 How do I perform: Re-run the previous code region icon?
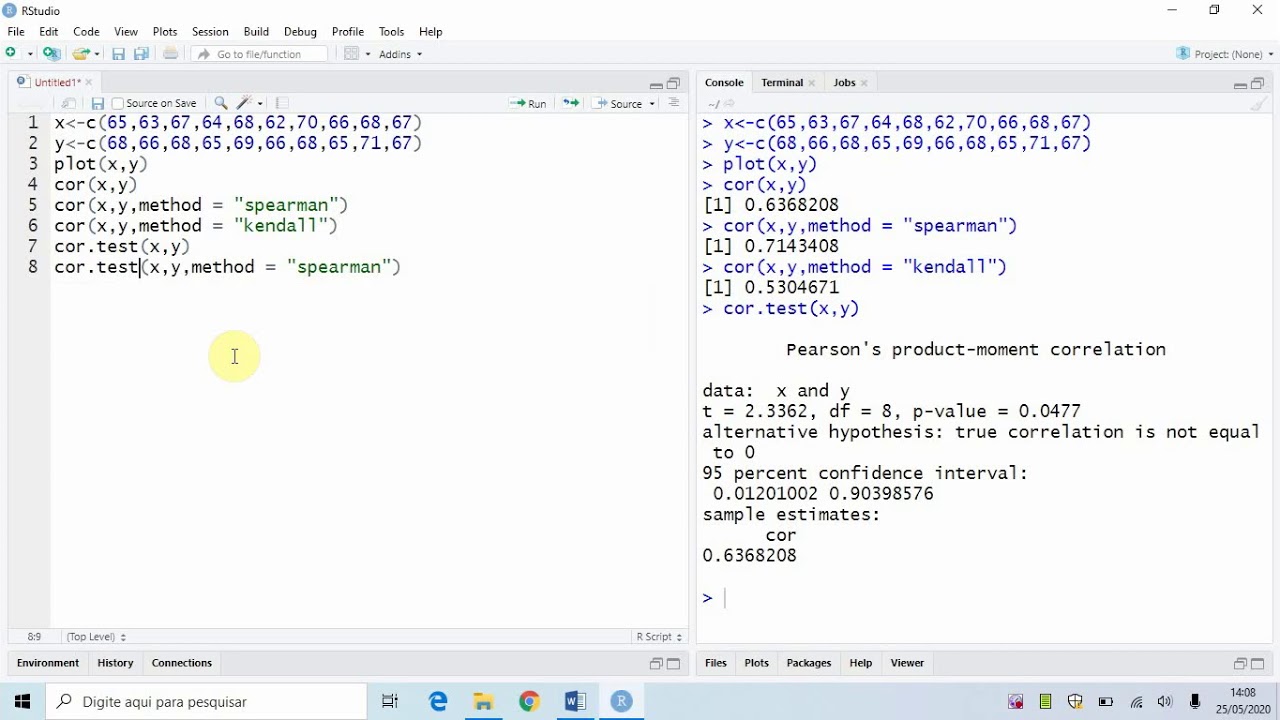pos(570,103)
